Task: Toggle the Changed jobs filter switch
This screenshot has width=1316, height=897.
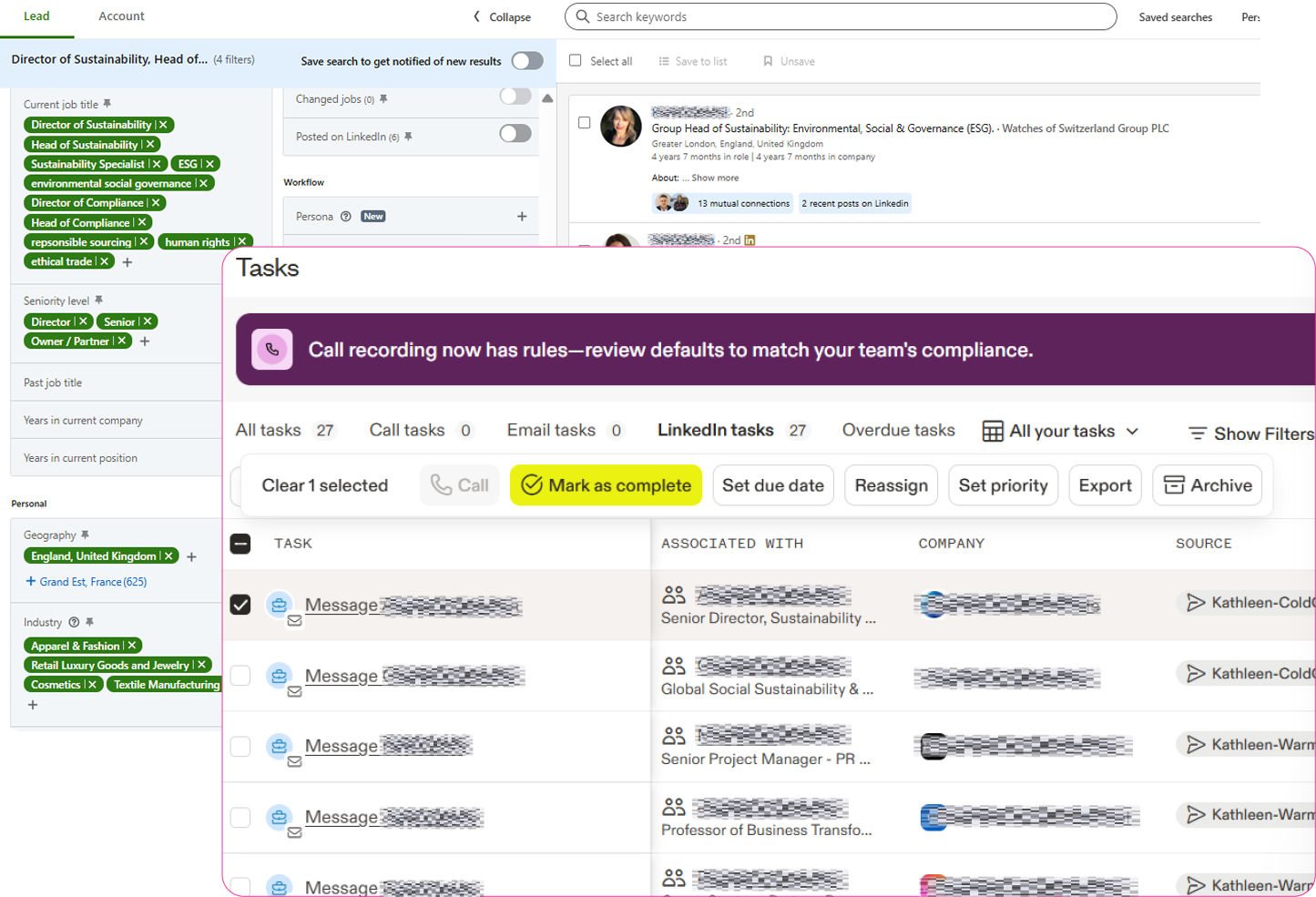Action: [515, 97]
